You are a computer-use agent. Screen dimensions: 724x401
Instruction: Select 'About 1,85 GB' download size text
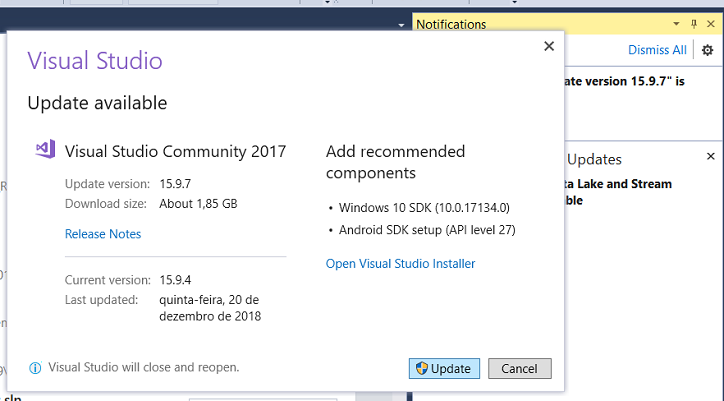tap(198, 204)
